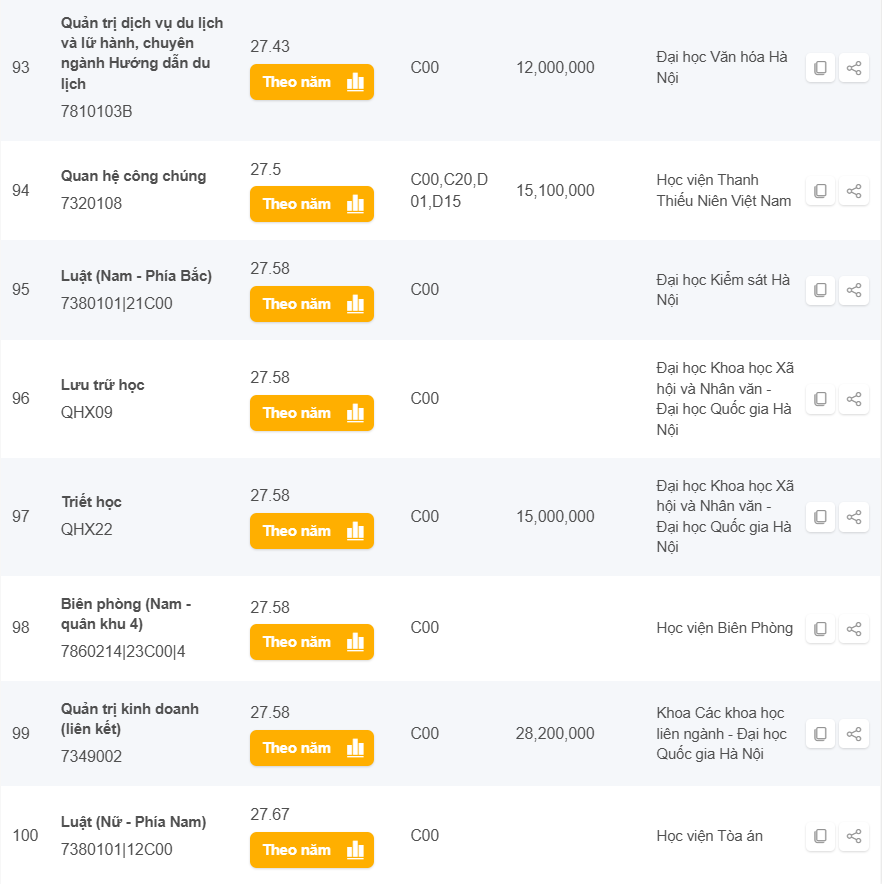Copy the Luật (Nữ - Phía Nam) row
Screen dimensions: 882x884
(x=820, y=835)
